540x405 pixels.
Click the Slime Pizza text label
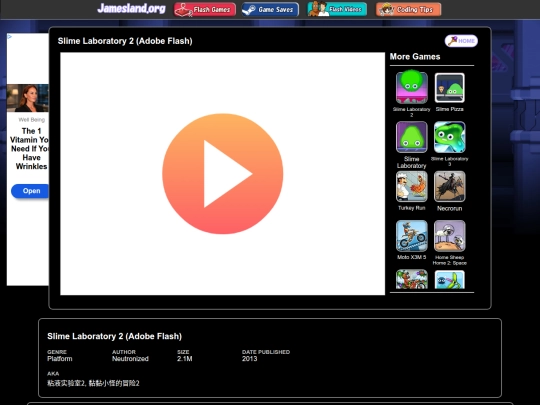[449, 109]
